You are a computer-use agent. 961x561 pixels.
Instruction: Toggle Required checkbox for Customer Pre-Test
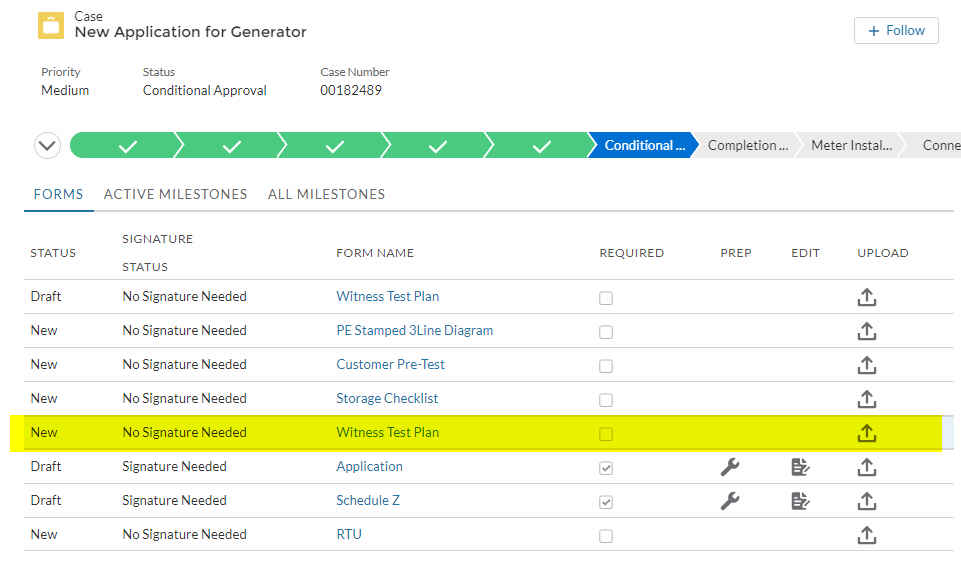pos(606,366)
